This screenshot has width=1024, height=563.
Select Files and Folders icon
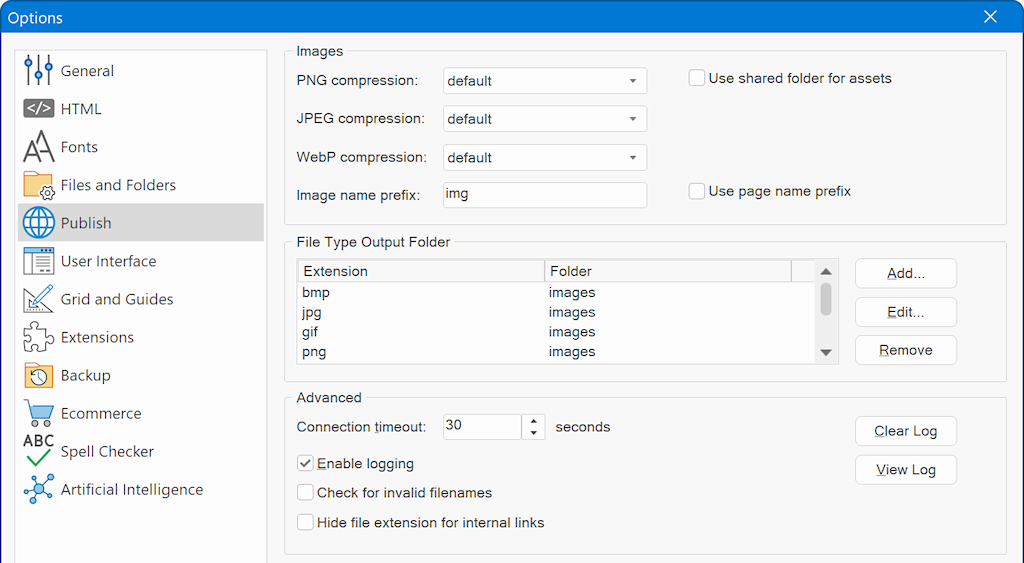(38, 185)
